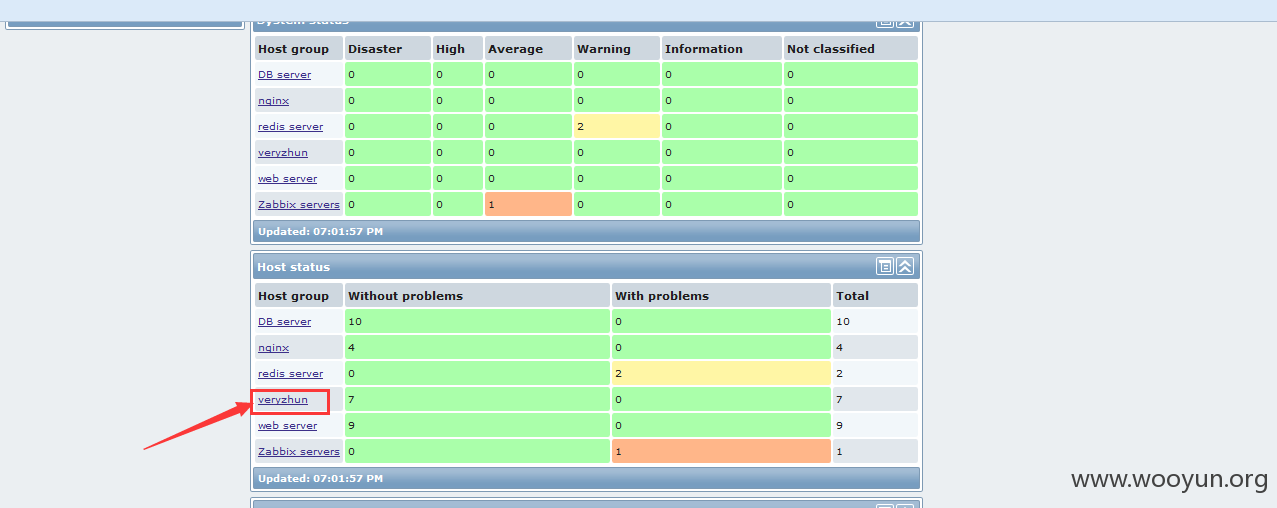
Task: Click Total value 2 in redis server row
Action: [x=876, y=373]
